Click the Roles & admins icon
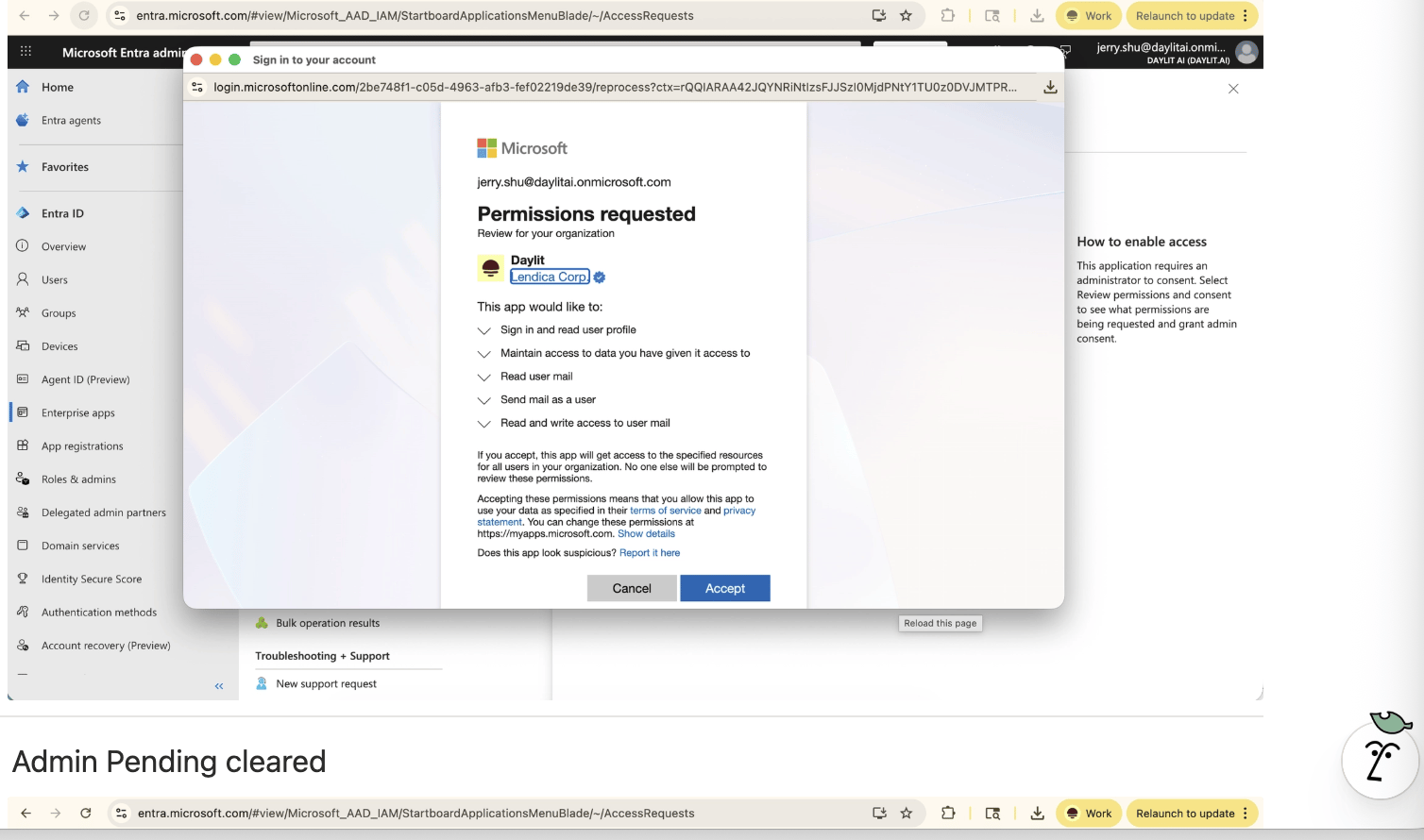 point(23,479)
